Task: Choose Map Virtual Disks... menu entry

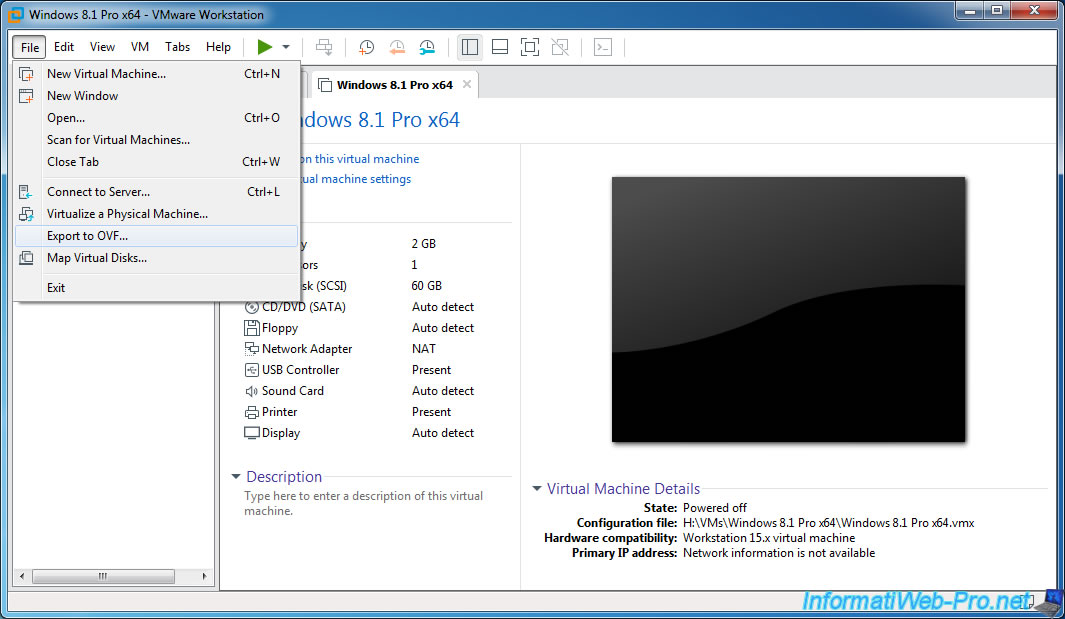Action: click(156, 258)
